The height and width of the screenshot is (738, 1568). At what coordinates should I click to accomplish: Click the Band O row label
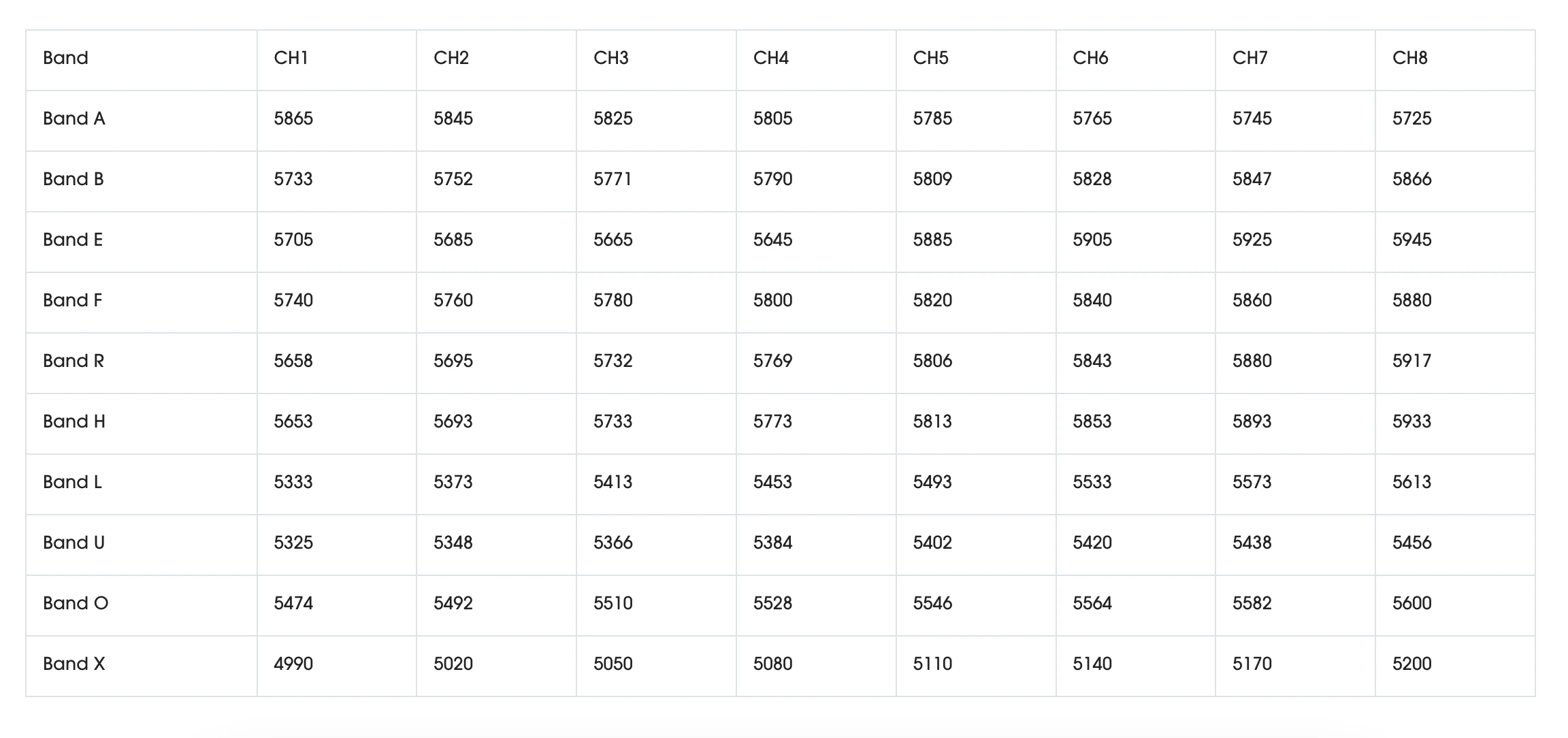(x=76, y=603)
